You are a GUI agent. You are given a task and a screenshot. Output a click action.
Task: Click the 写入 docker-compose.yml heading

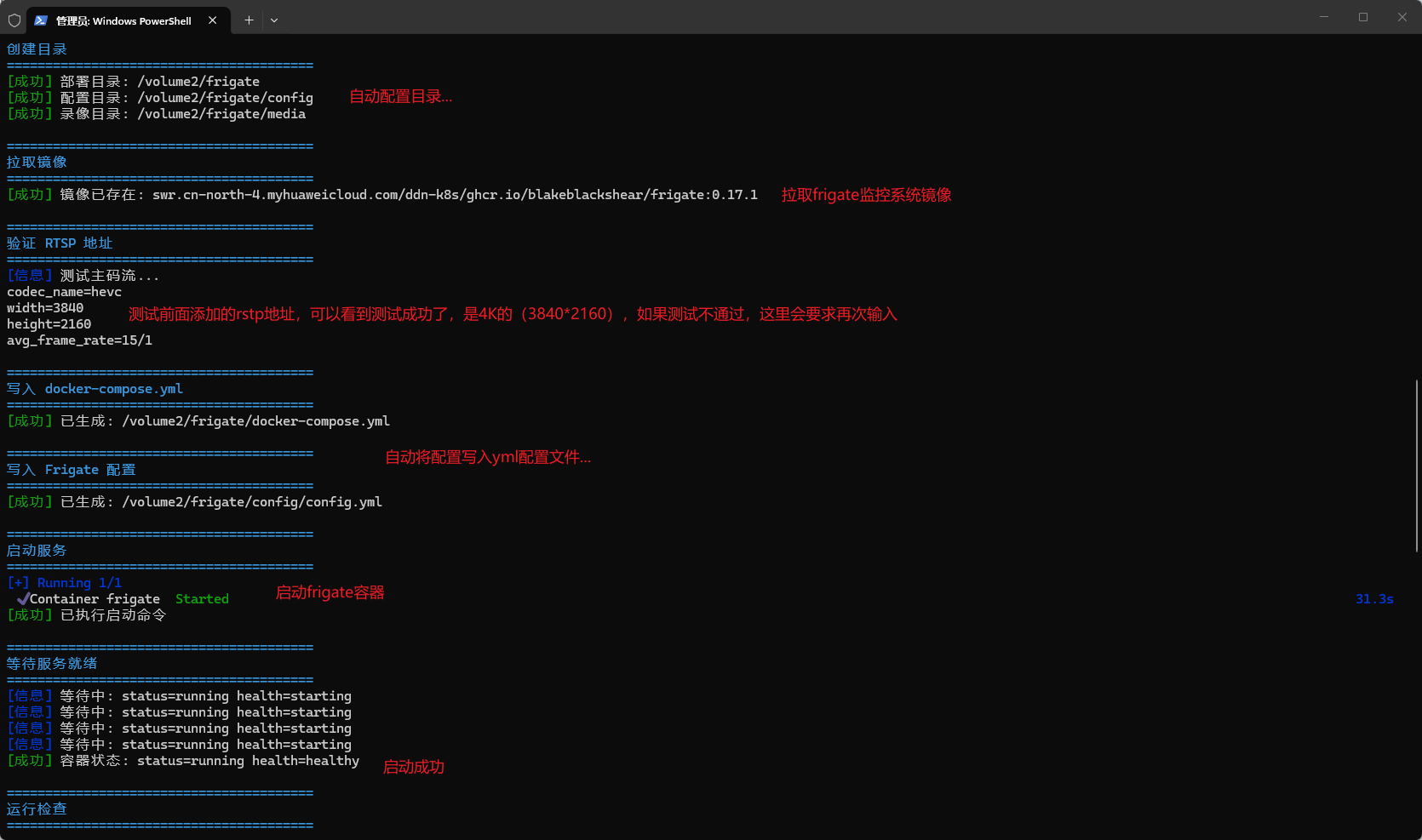pos(95,389)
